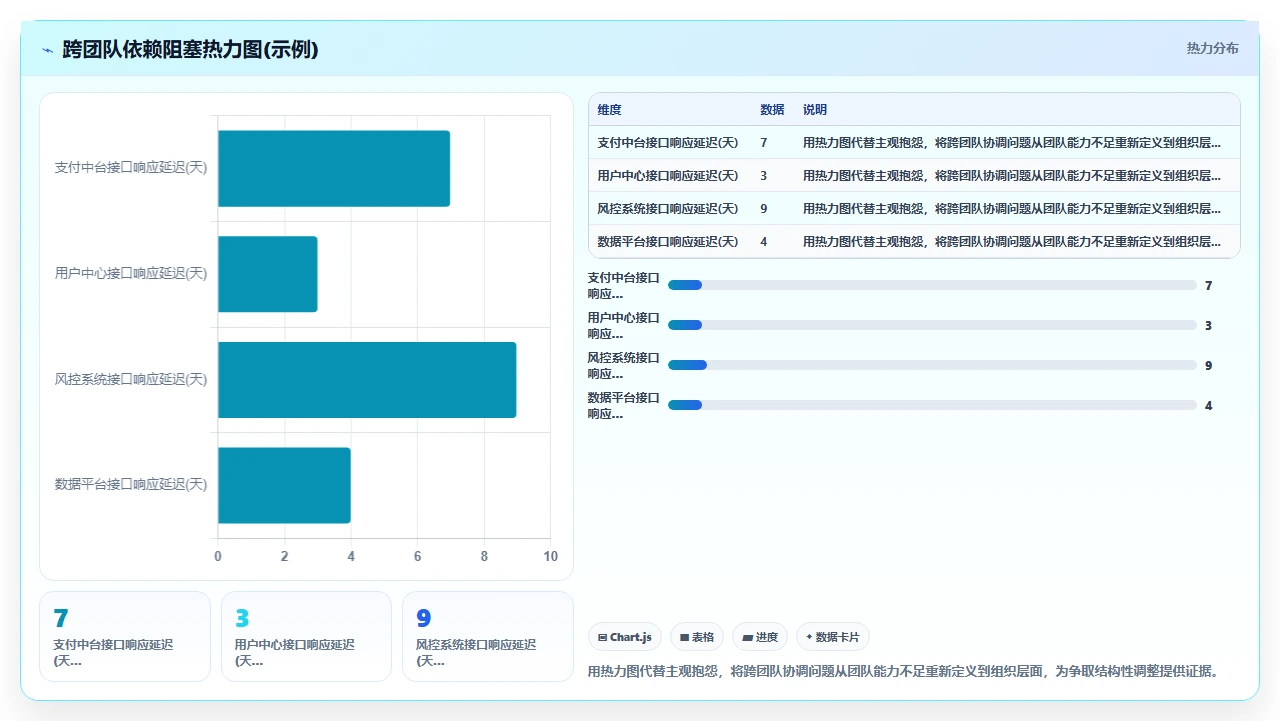
Task: Click the chart y-axis label 用户中心接口响应延迟(天)
Action: point(131,274)
